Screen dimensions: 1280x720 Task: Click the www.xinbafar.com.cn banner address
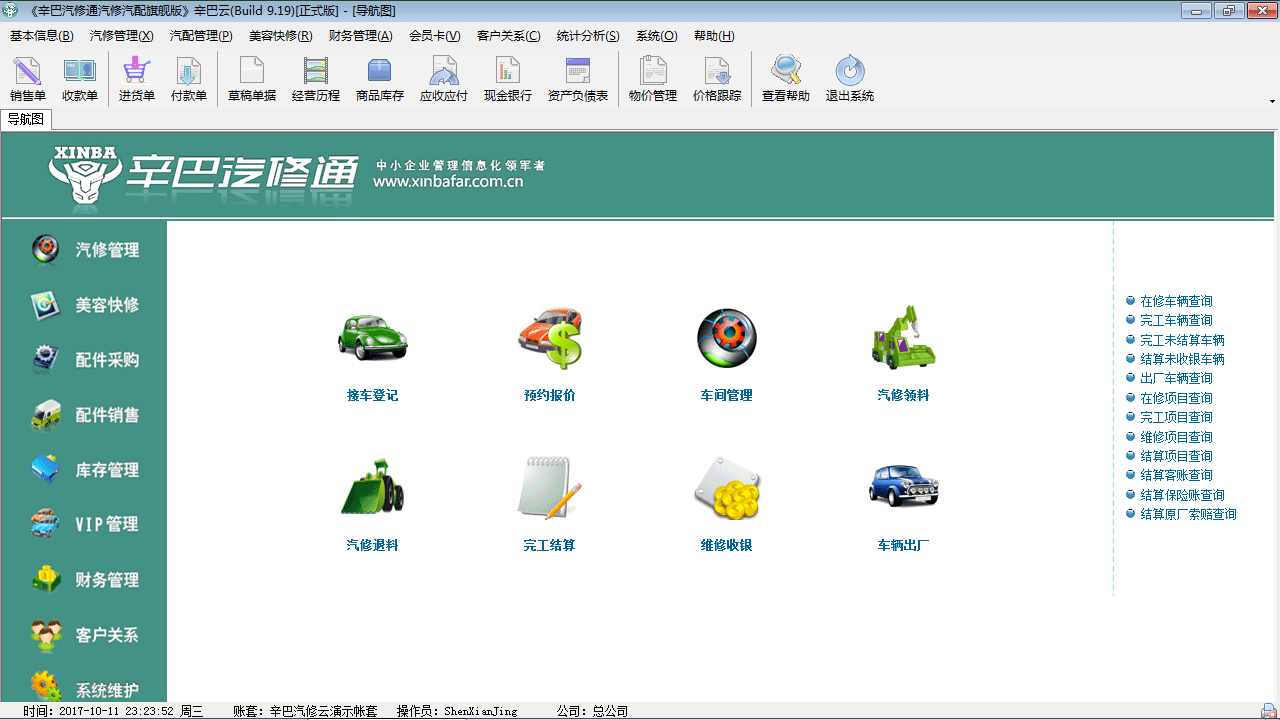click(448, 182)
